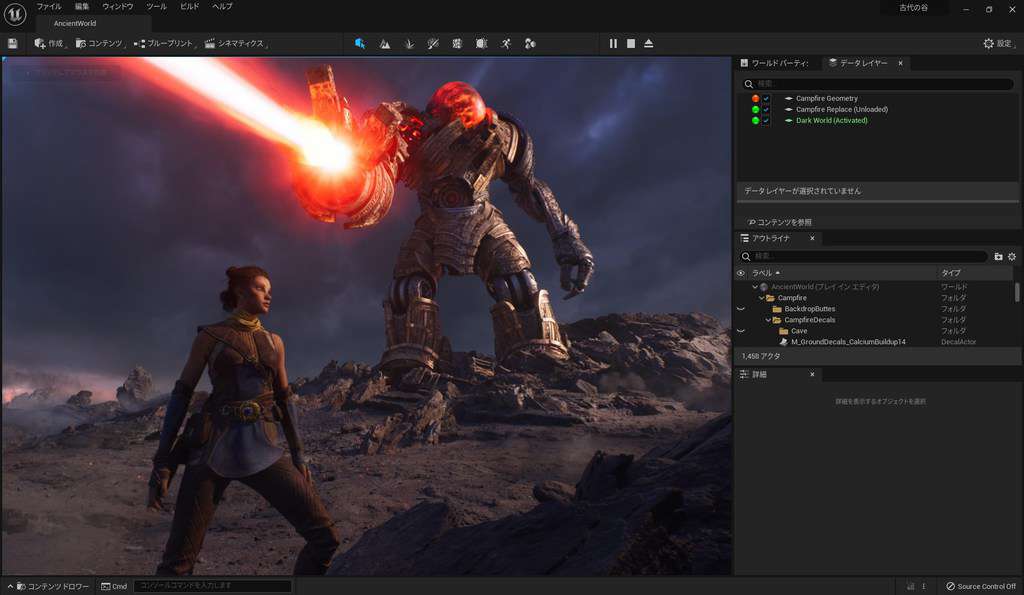This screenshot has height=595, width=1024.
Task: Add a new folder in the Outliner
Action: pyautogui.click(x=998, y=257)
